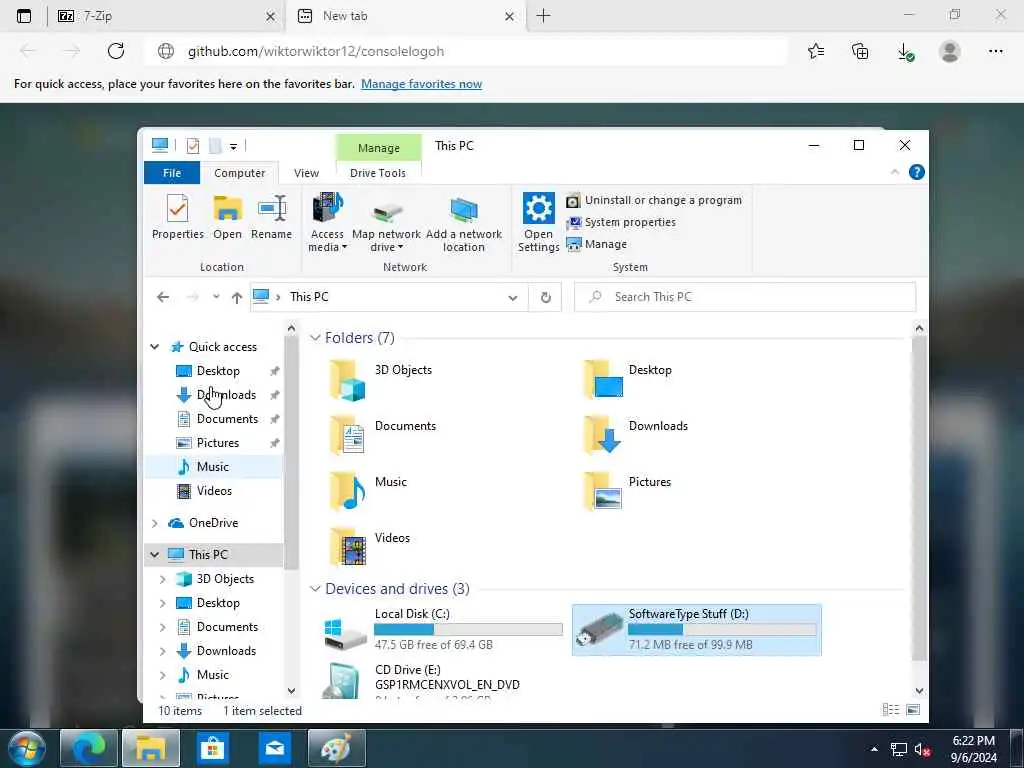Switch to large icons view layout
This screenshot has width=1024, height=768.
pyautogui.click(x=913, y=710)
